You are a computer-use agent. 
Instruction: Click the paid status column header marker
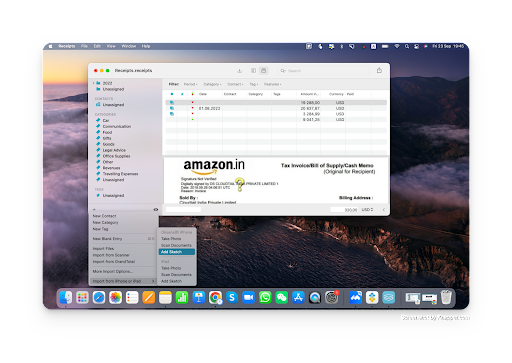(x=192, y=94)
